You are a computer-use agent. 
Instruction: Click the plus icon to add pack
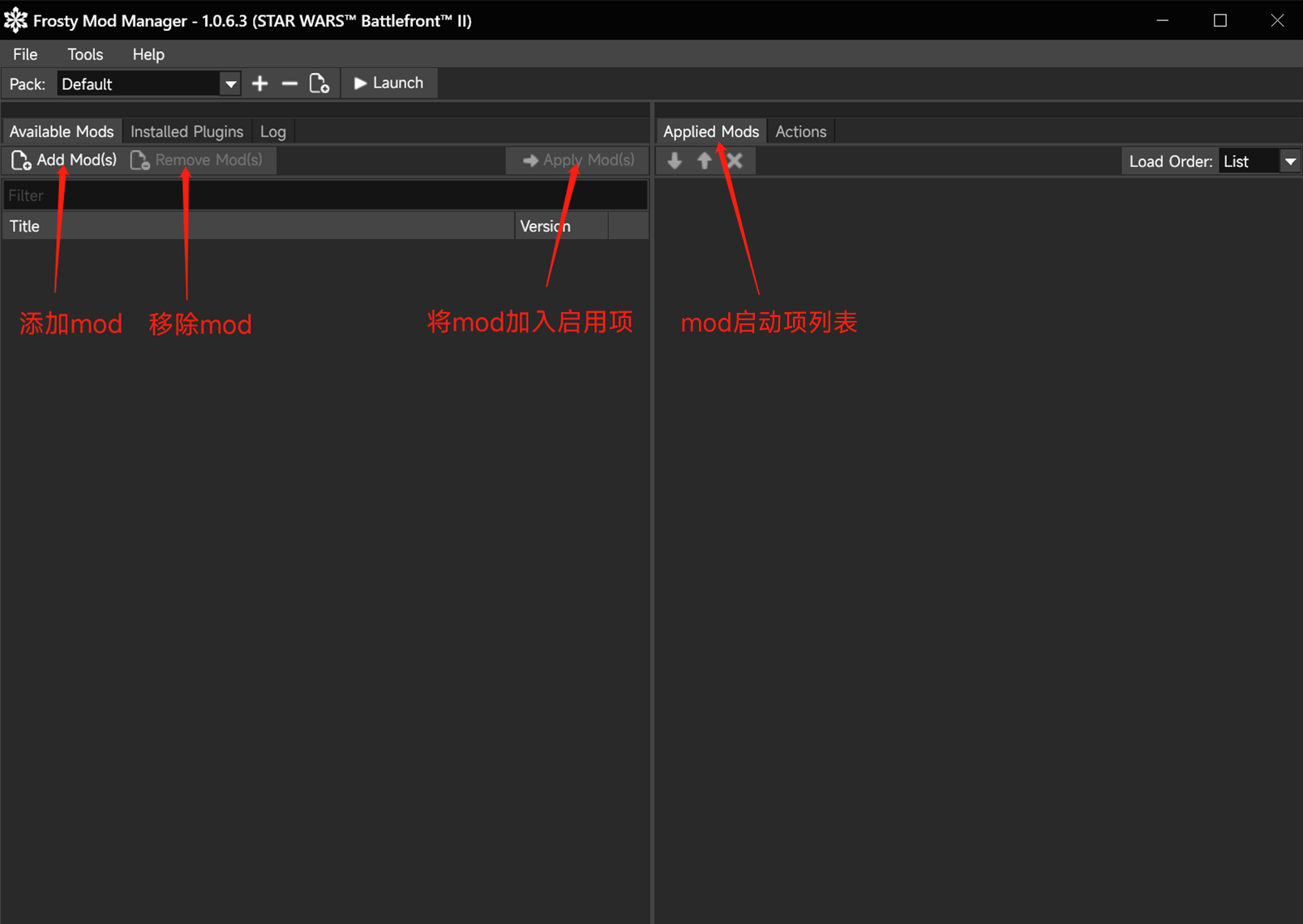[x=259, y=83]
